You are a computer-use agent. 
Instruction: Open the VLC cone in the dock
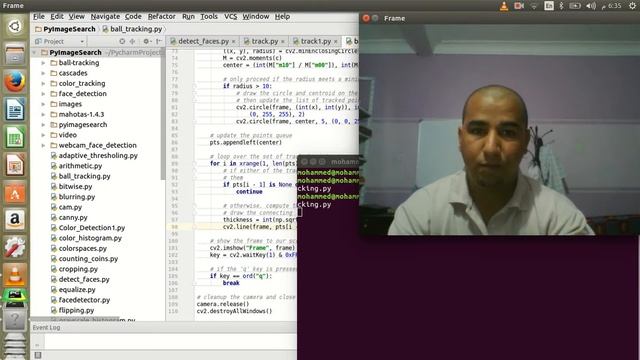15,275
